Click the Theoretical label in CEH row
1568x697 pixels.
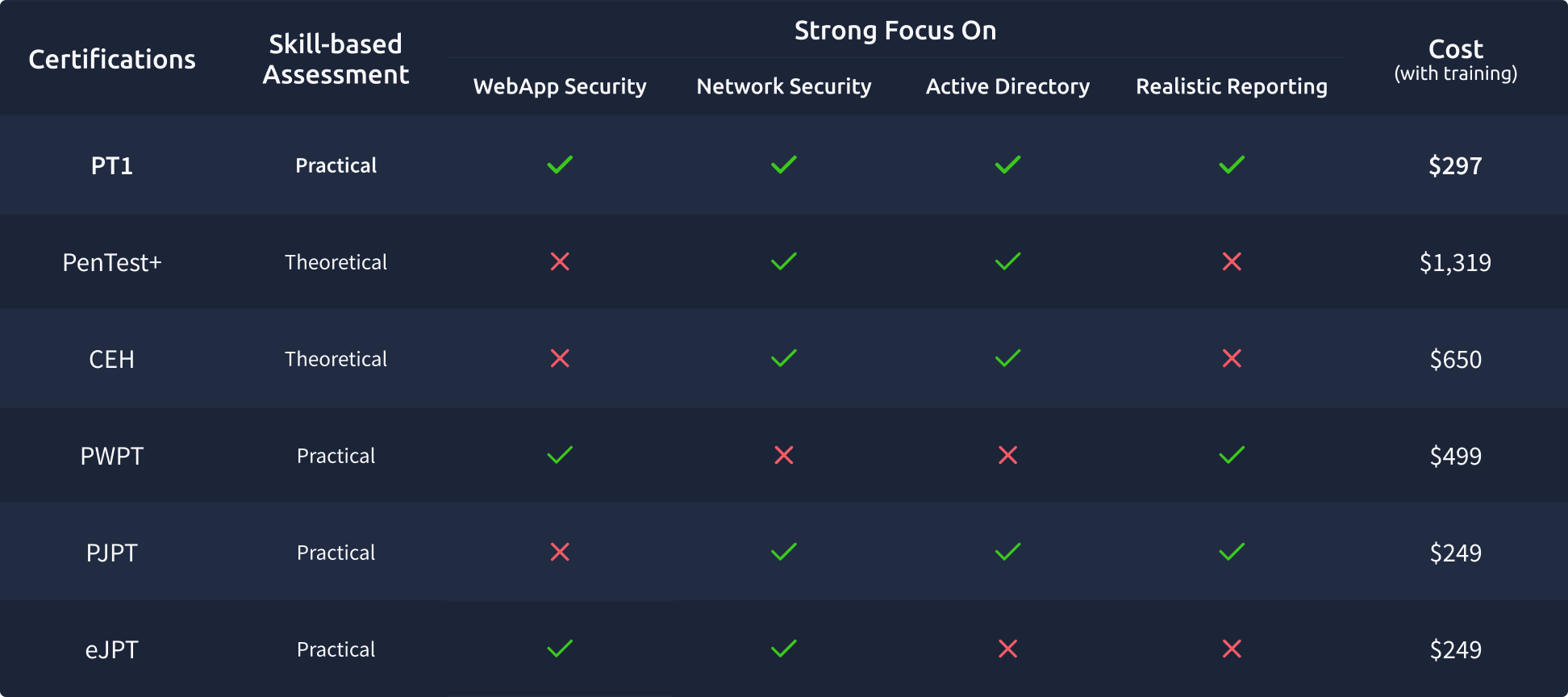coord(336,359)
